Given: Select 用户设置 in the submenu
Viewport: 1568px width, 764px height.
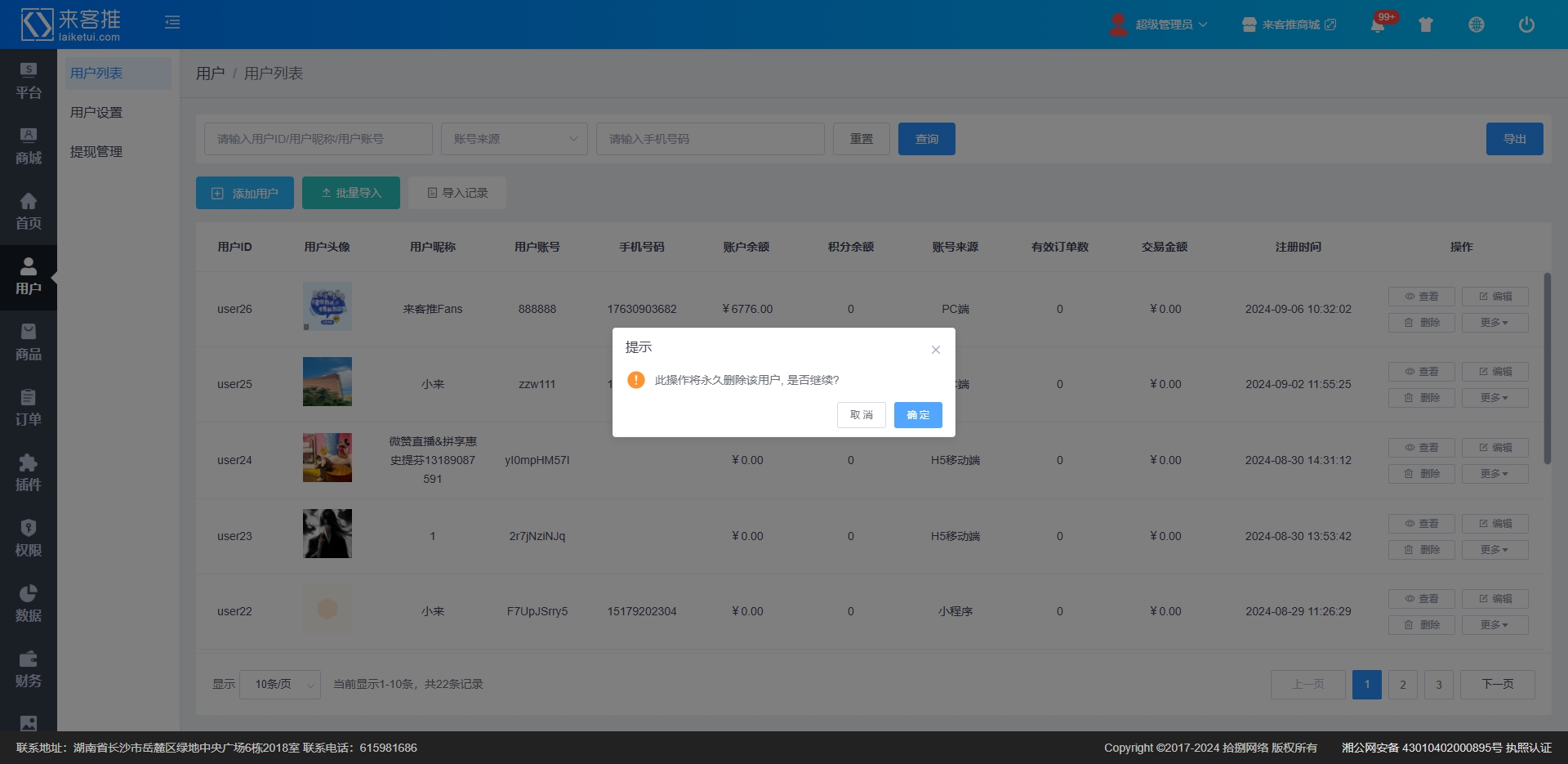Looking at the screenshot, I should pyautogui.click(x=96, y=113).
